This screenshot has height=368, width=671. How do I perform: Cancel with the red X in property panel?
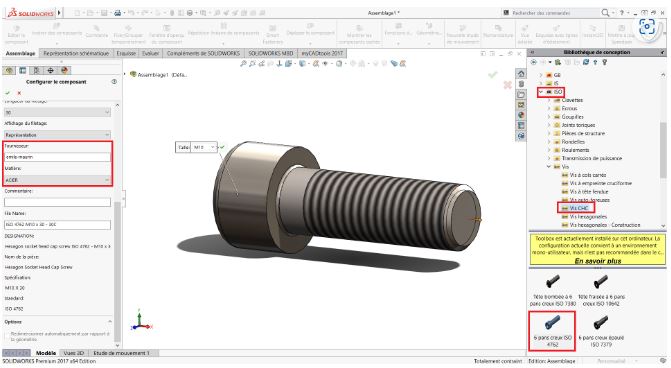pyautogui.click(x=19, y=93)
